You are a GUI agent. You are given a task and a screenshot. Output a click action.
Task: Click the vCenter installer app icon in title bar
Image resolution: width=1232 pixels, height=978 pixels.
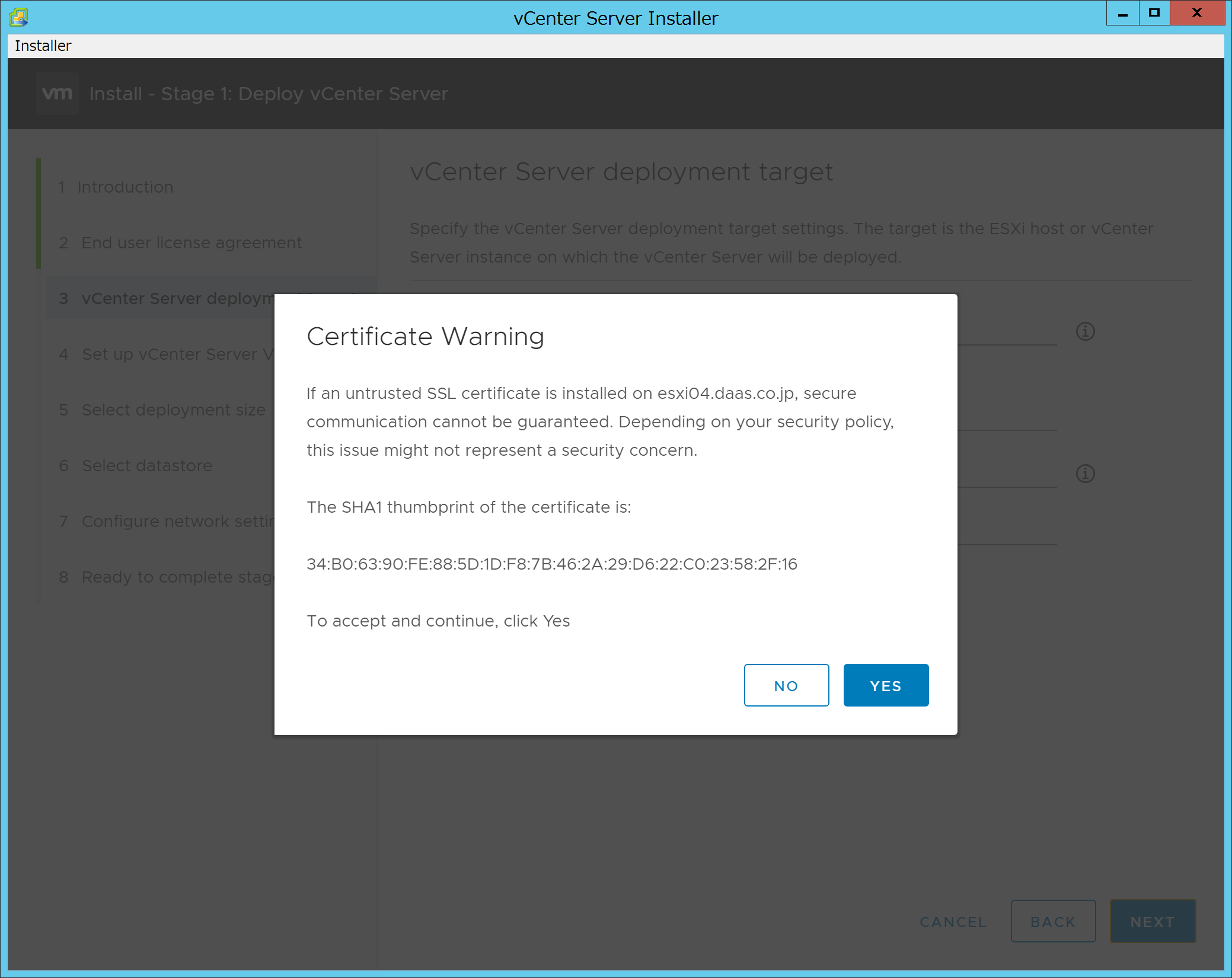18,17
